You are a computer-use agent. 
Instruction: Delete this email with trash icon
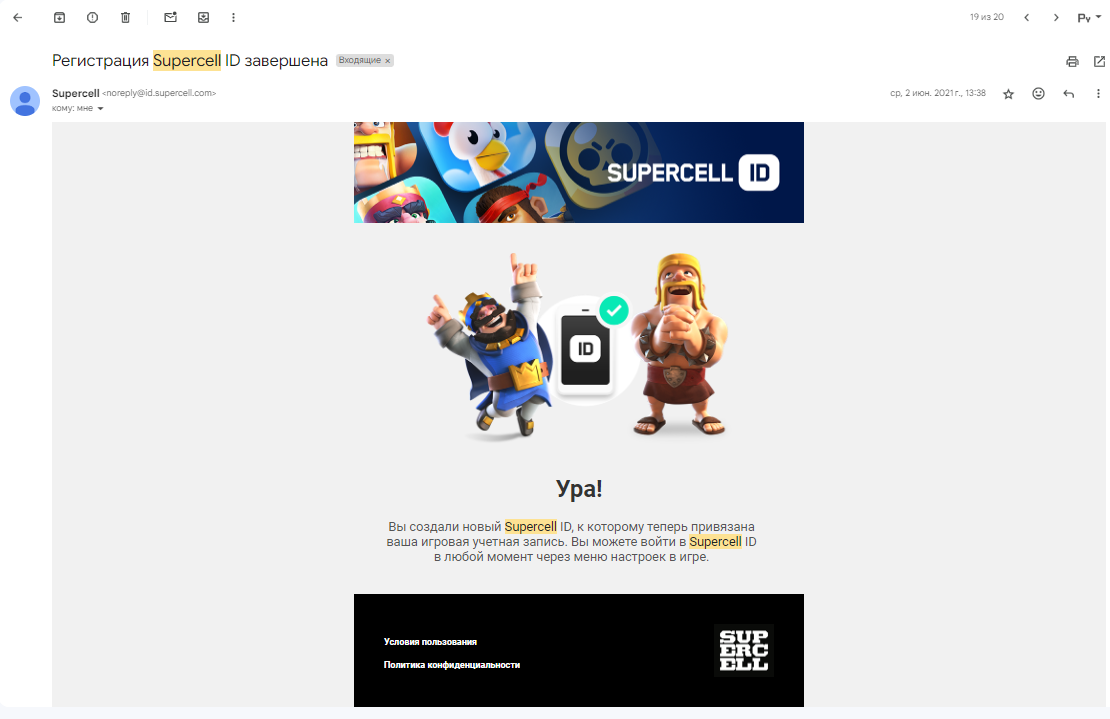click(x=125, y=18)
